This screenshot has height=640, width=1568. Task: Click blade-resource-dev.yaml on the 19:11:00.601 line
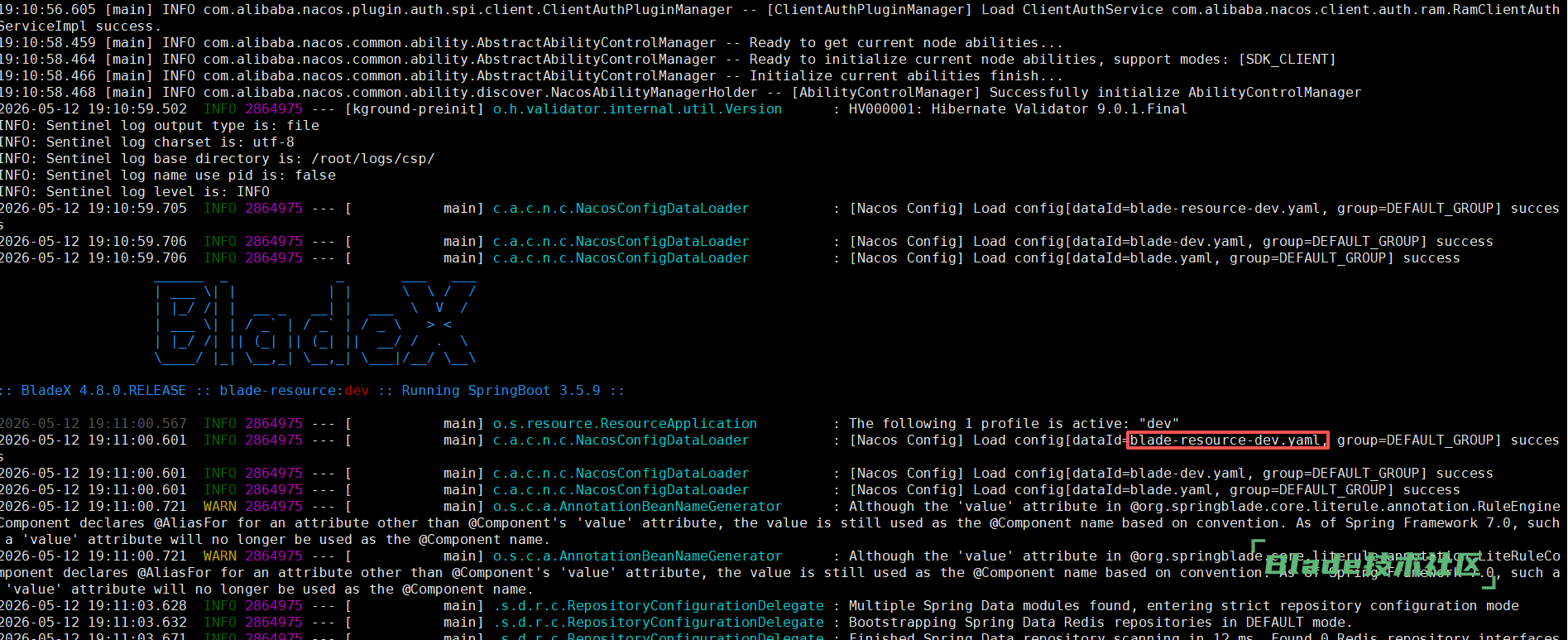pos(1227,440)
